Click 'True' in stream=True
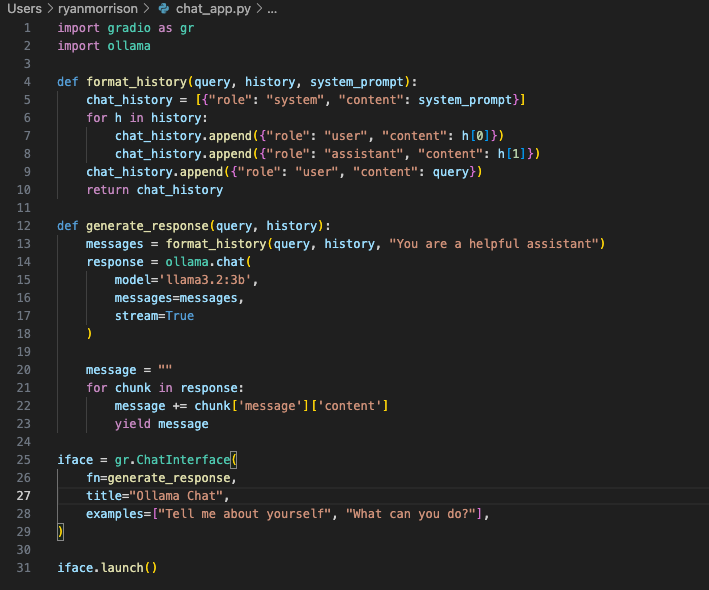 pos(180,316)
